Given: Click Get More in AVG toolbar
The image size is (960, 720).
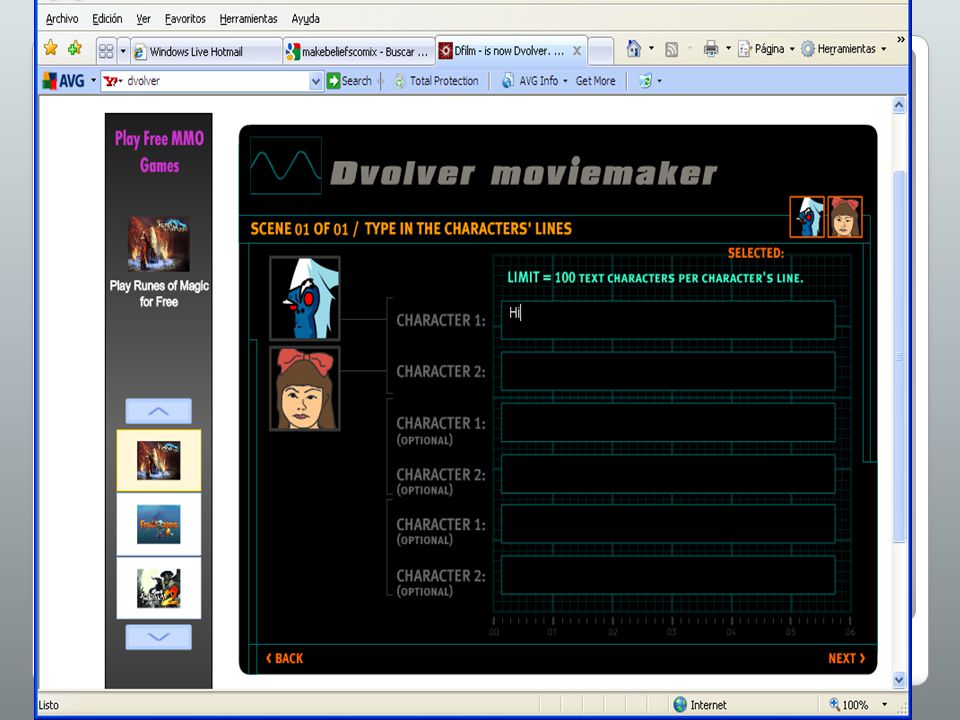Looking at the screenshot, I should [595, 81].
